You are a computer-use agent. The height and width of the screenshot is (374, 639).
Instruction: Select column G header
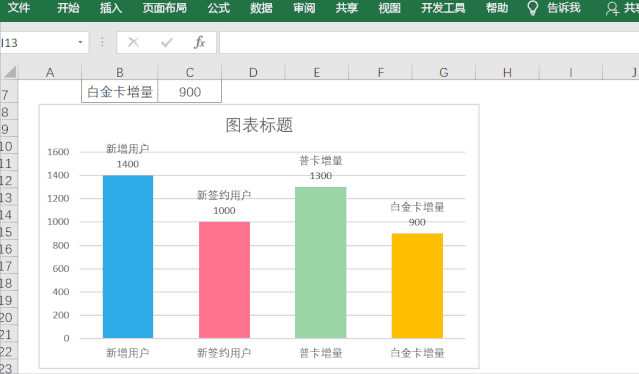click(444, 72)
